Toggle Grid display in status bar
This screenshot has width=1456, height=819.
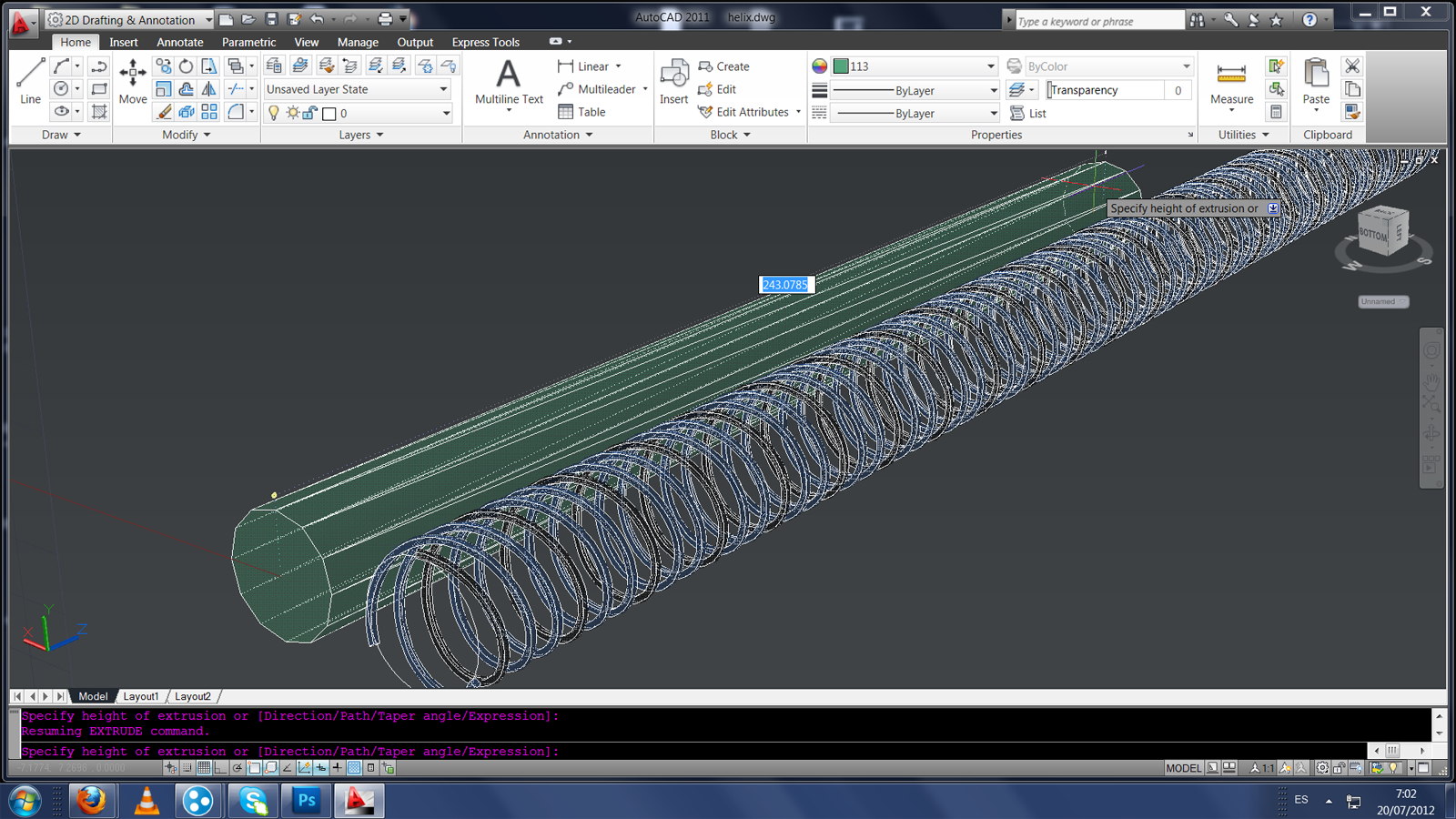[x=204, y=768]
